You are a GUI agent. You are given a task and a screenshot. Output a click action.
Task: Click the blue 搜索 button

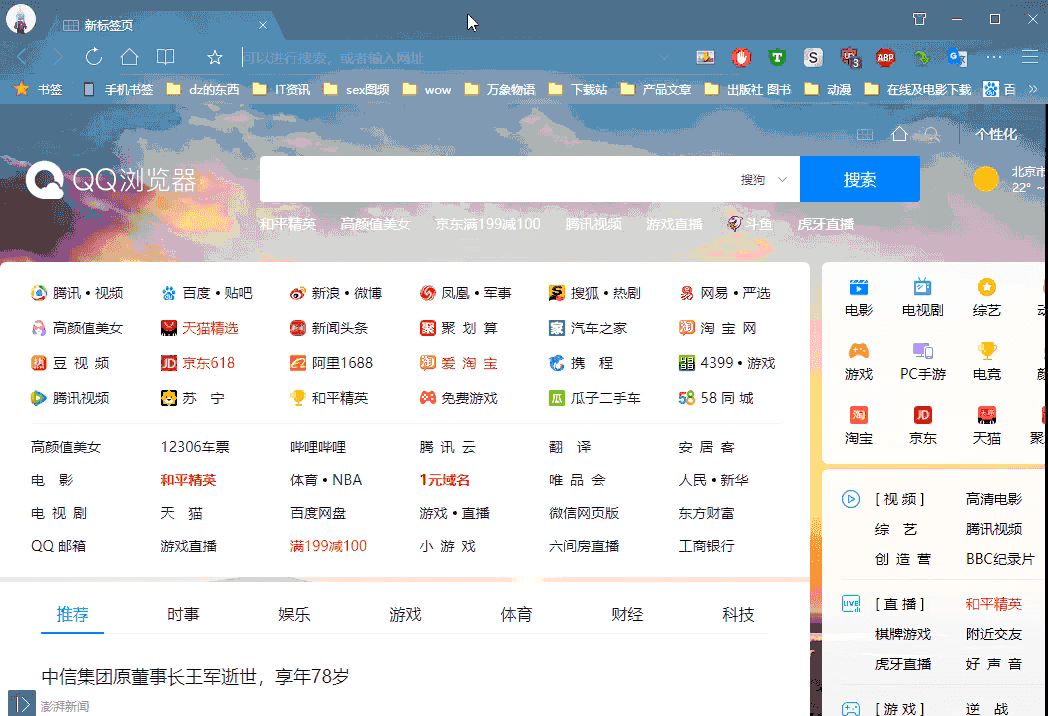tap(860, 179)
